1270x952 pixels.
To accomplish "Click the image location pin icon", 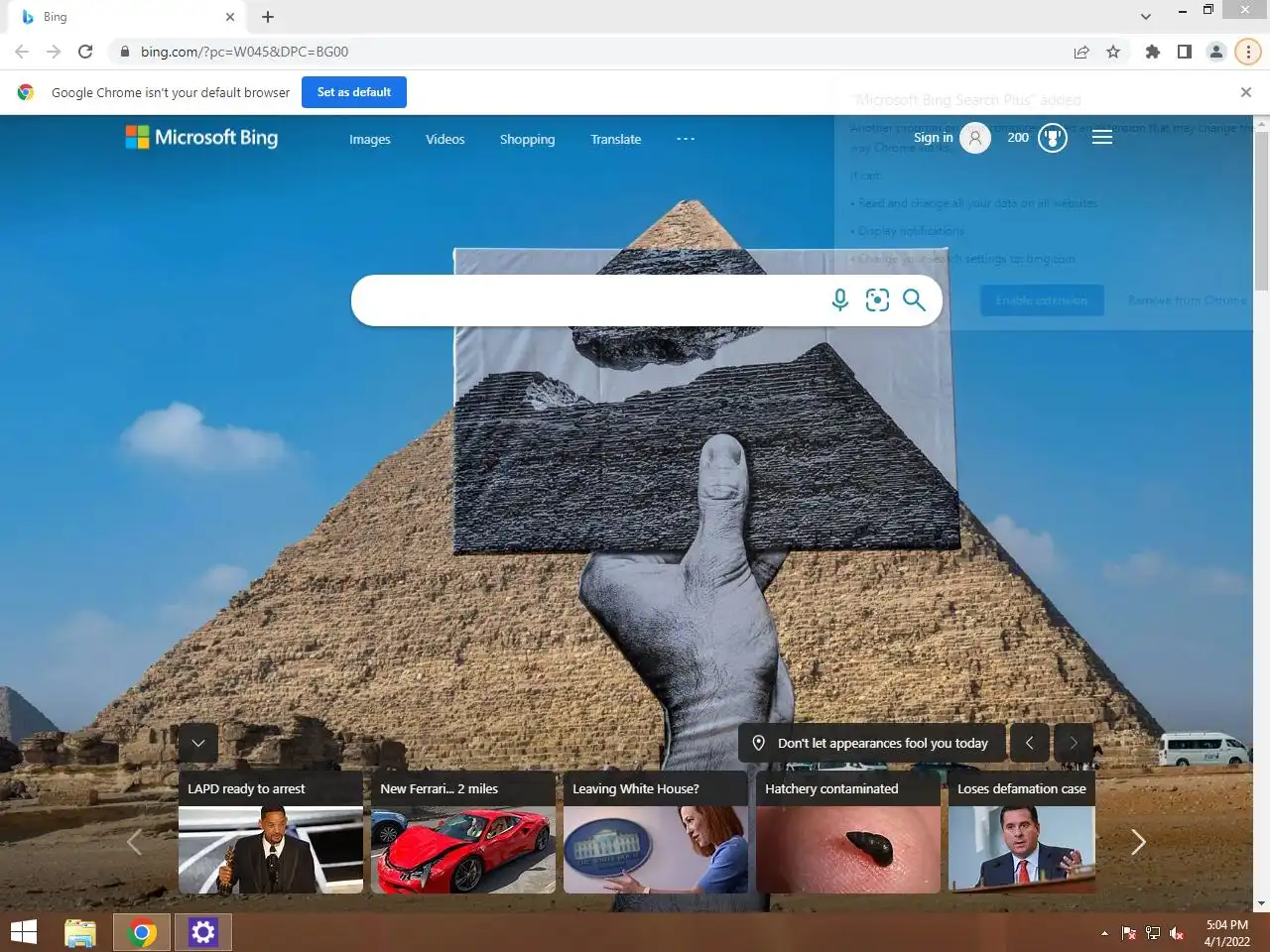I will click(759, 743).
